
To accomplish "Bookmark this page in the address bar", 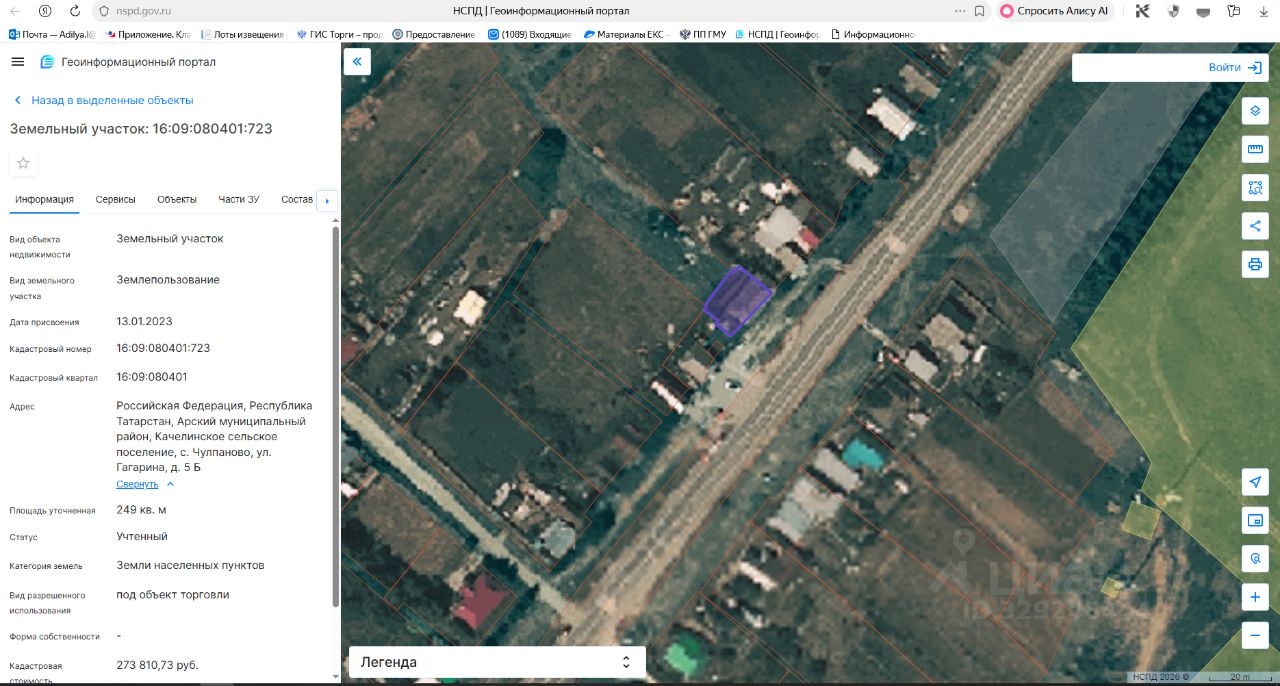I will click(x=979, y=11).
